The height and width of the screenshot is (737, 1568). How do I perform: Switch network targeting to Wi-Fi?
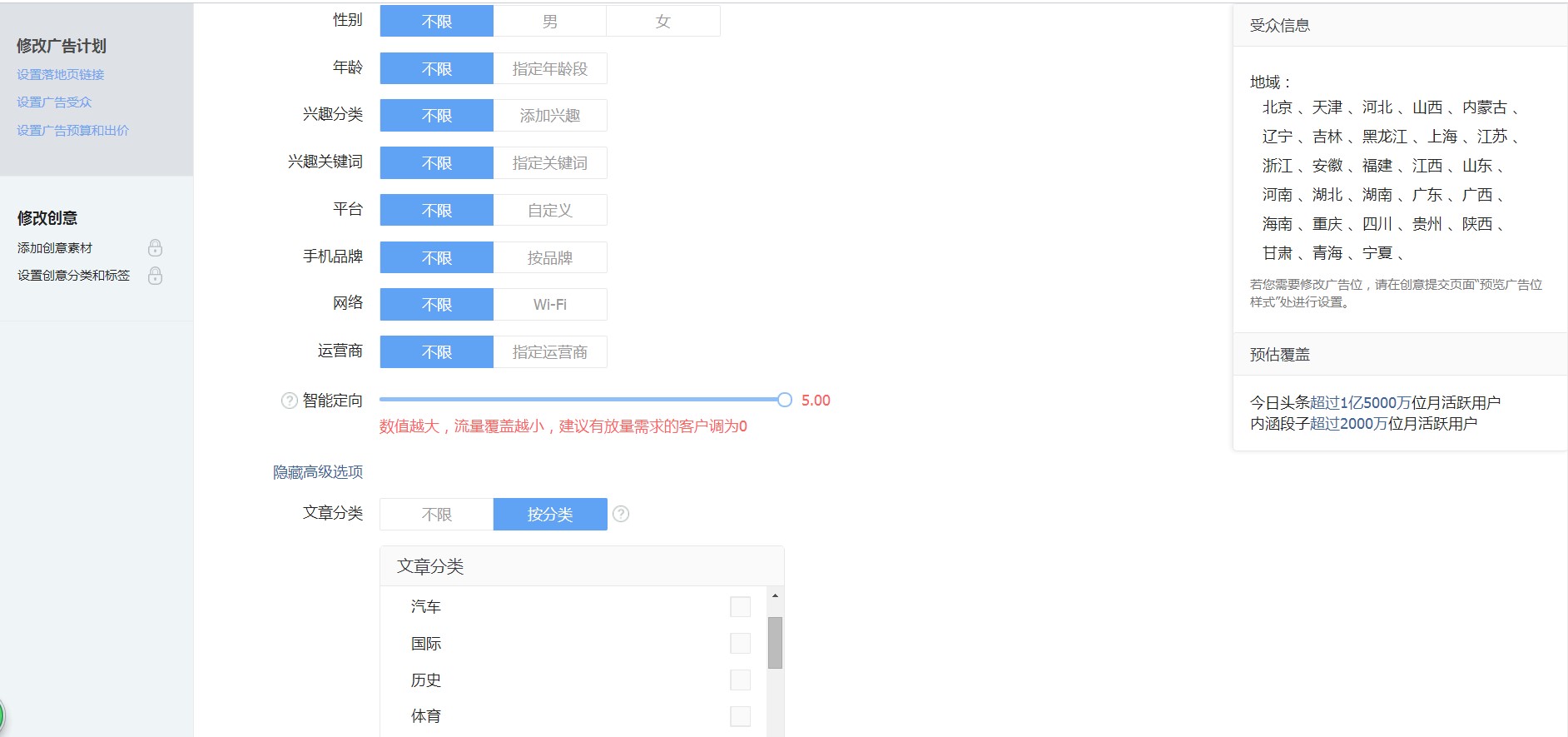[x=549, y=305]
